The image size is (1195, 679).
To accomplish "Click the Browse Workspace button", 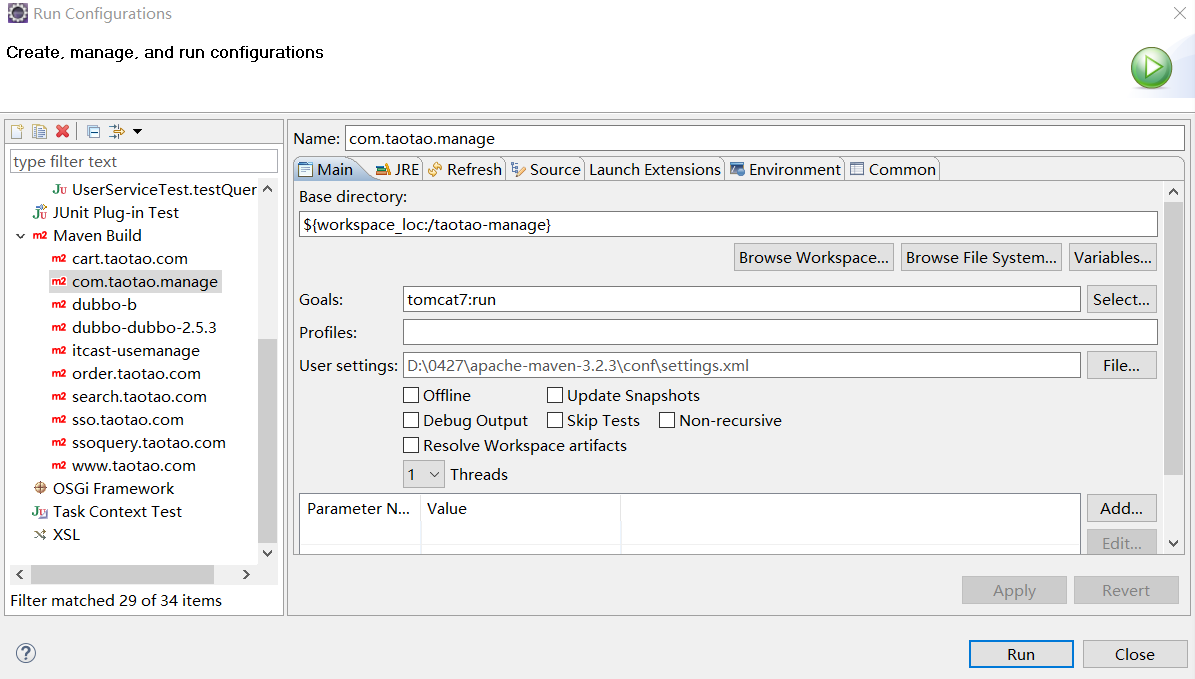I will 813,258.
